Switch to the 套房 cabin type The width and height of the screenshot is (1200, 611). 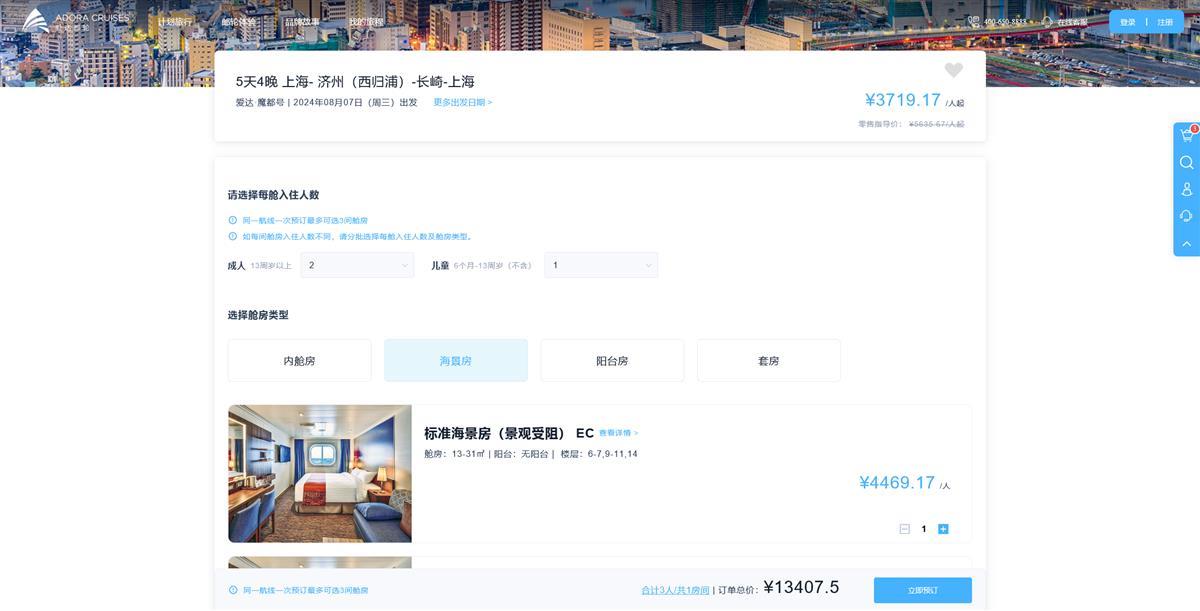click(768, 360)
